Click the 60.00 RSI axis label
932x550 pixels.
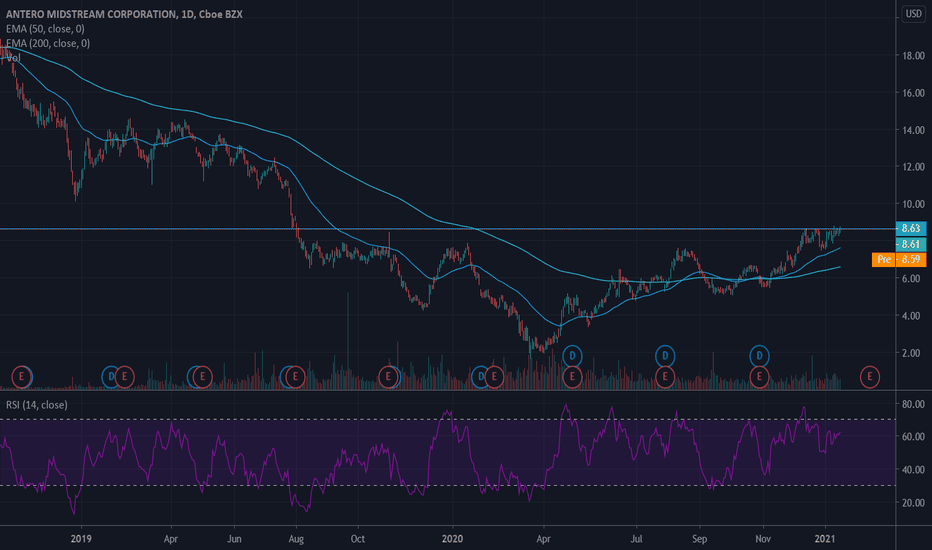914,436
